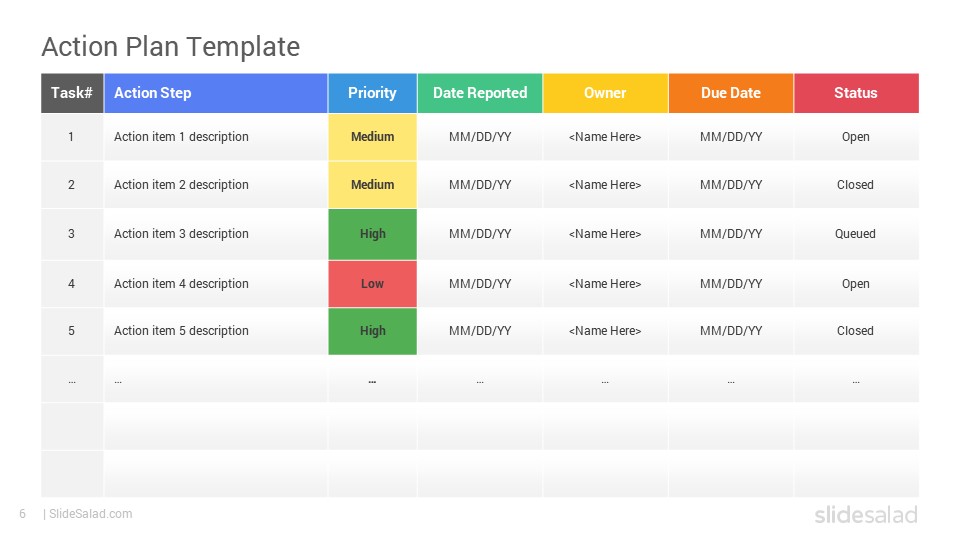This screenshot has width=960, height=540.
Task: Open the SlideSalad.com footer link
Action: pyautogui.click(x=91, y=514)
